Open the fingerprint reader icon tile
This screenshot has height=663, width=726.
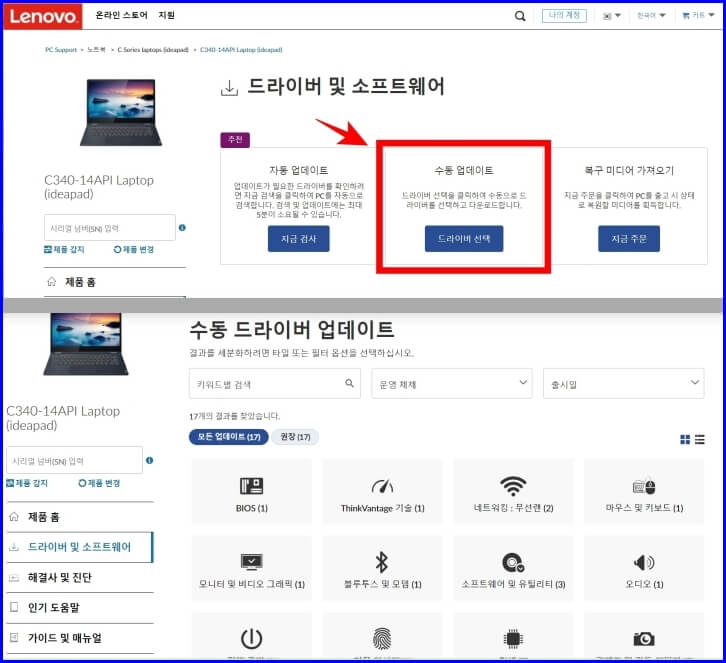[382, 637]
